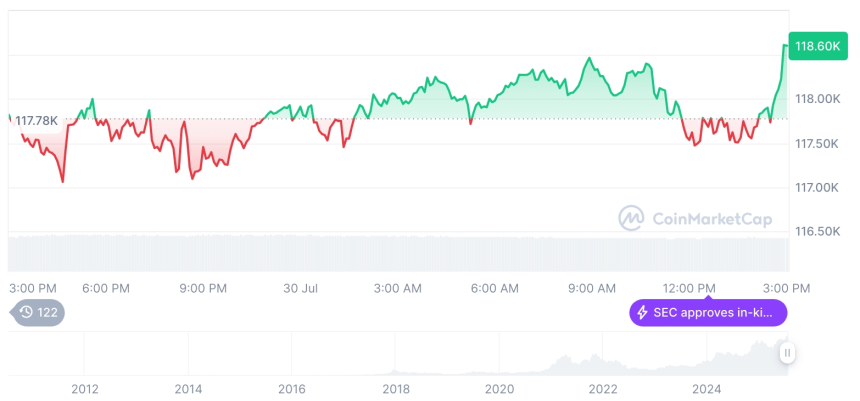Click the pause-style handle on the timeline navigator
The image size is (860, 401).
(x=787, y=352)
